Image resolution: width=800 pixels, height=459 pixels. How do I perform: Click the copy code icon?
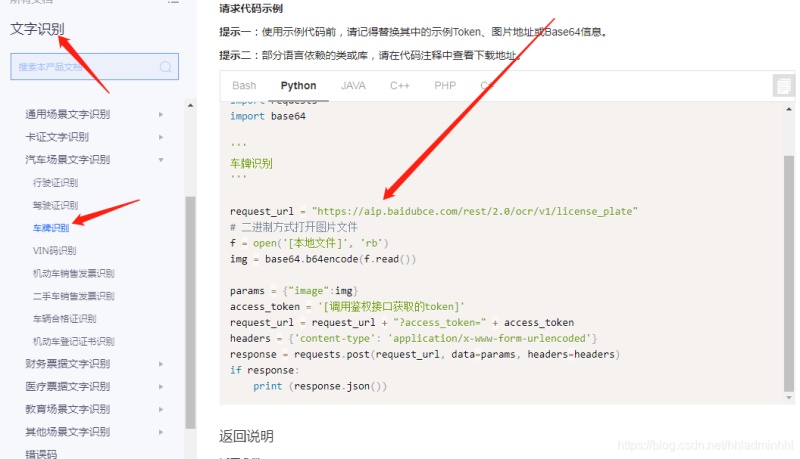[x=783, y=86]
